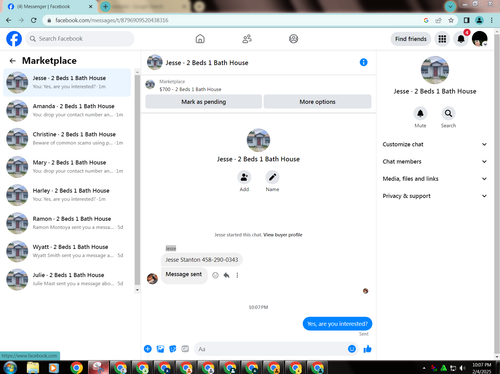This screenshot has width=500, height=374.
Task: Reload the page in Chrome
Action: pyautogui.click(x=34, y=20)
